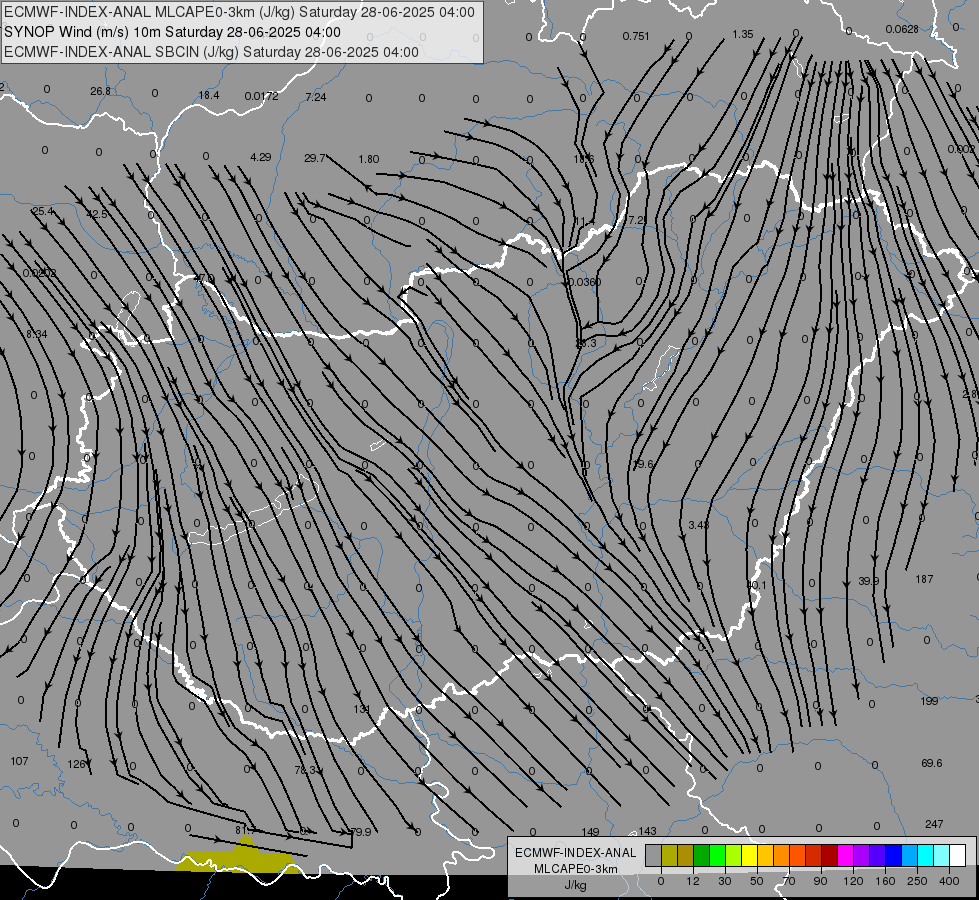Select the magenta swatch in the legend
This screenshot has height=900, width=979.
[x=845, y=855]
